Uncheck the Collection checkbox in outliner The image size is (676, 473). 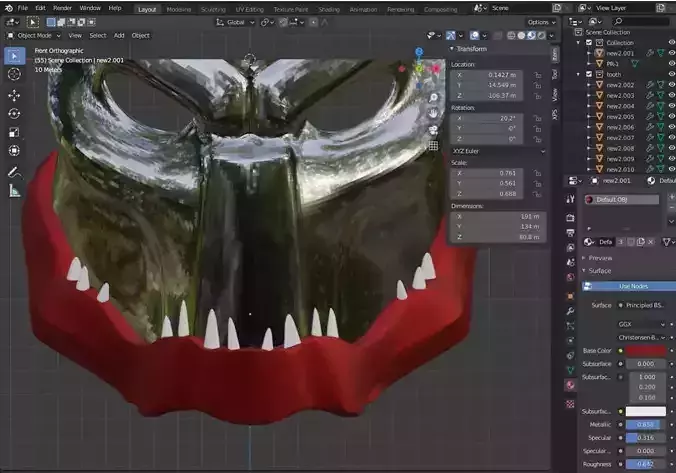point(589,42)
